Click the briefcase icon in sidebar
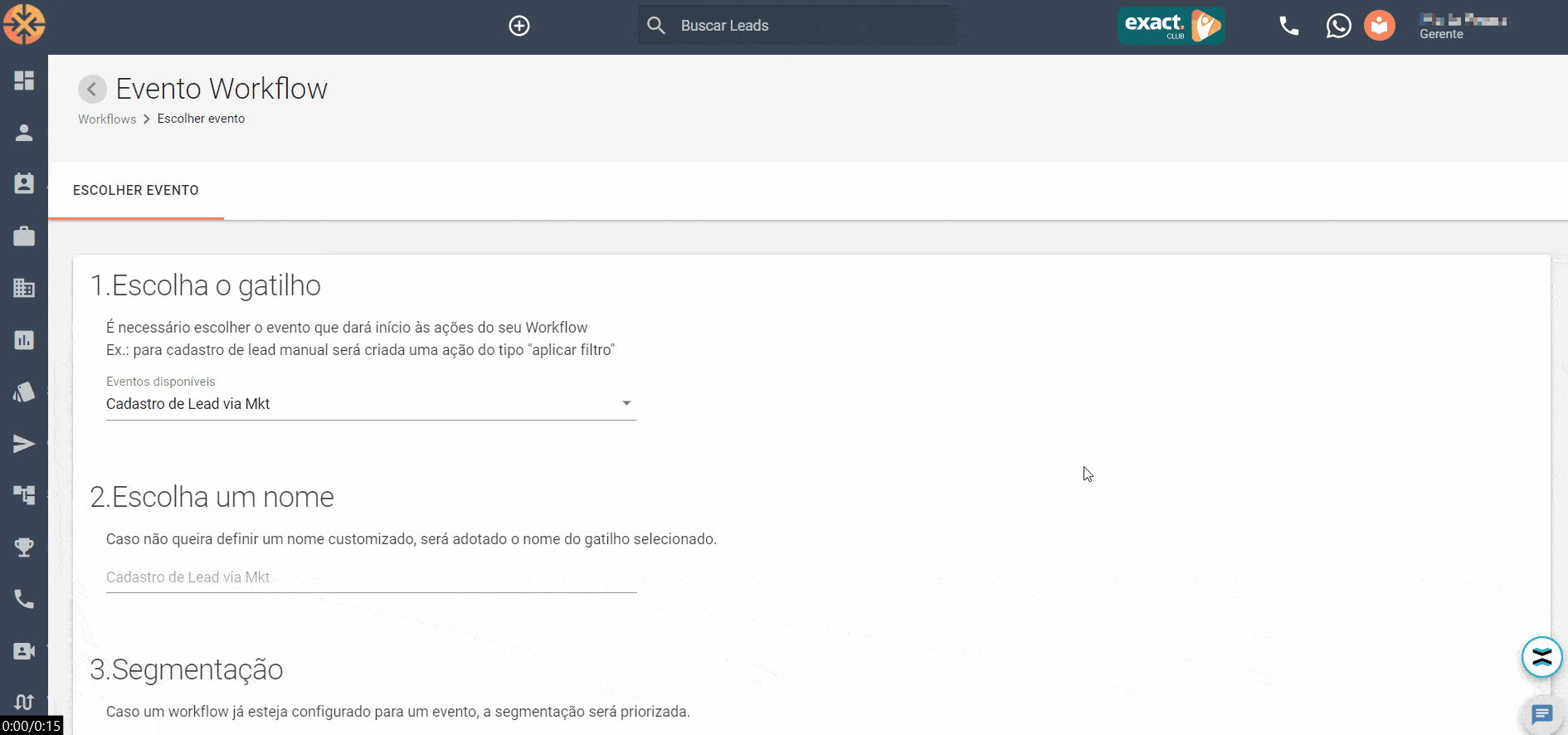This screenshot has height=735, width=1568. coord(24,236)
